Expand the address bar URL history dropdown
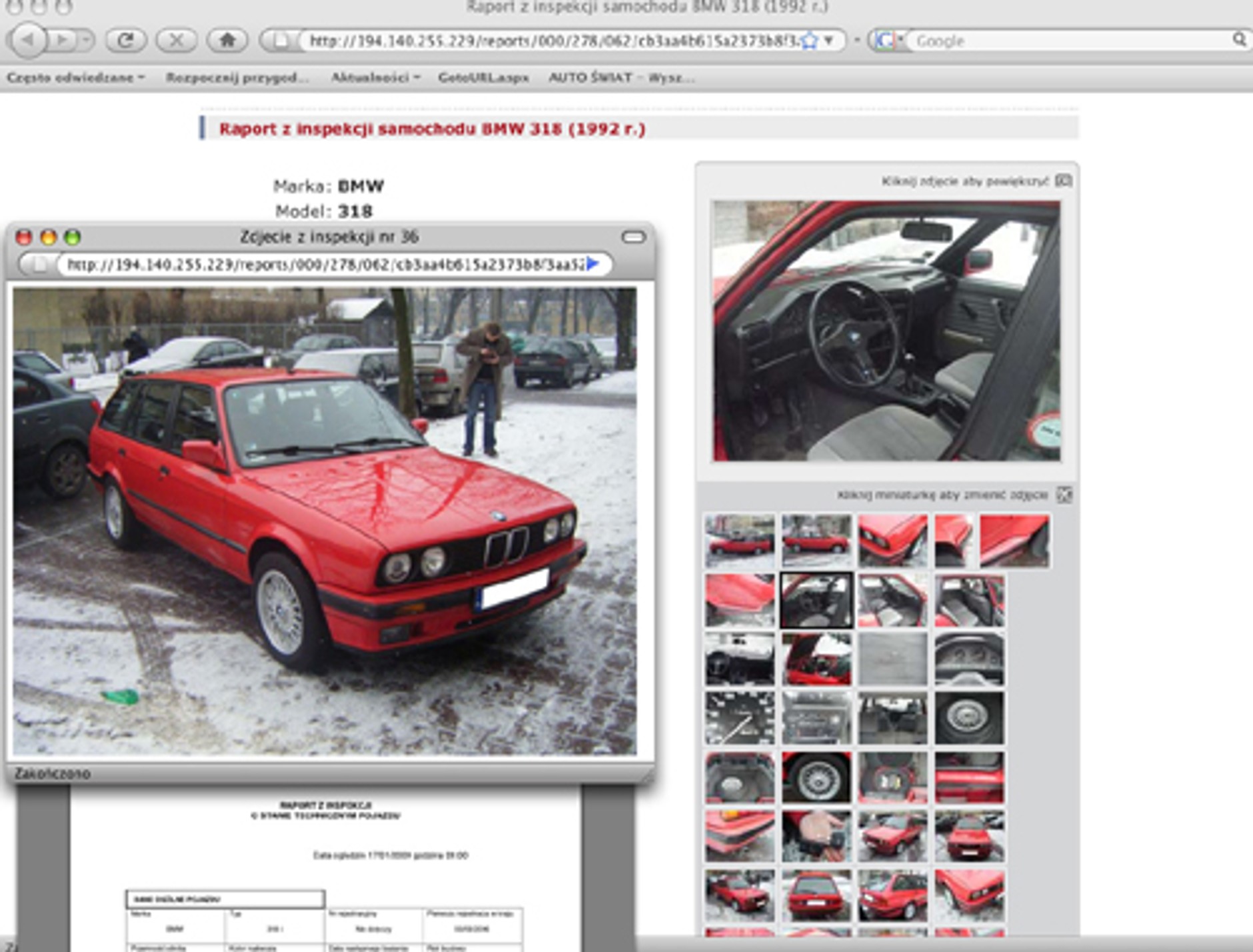Screen dimensions: 1253x952 828,41
